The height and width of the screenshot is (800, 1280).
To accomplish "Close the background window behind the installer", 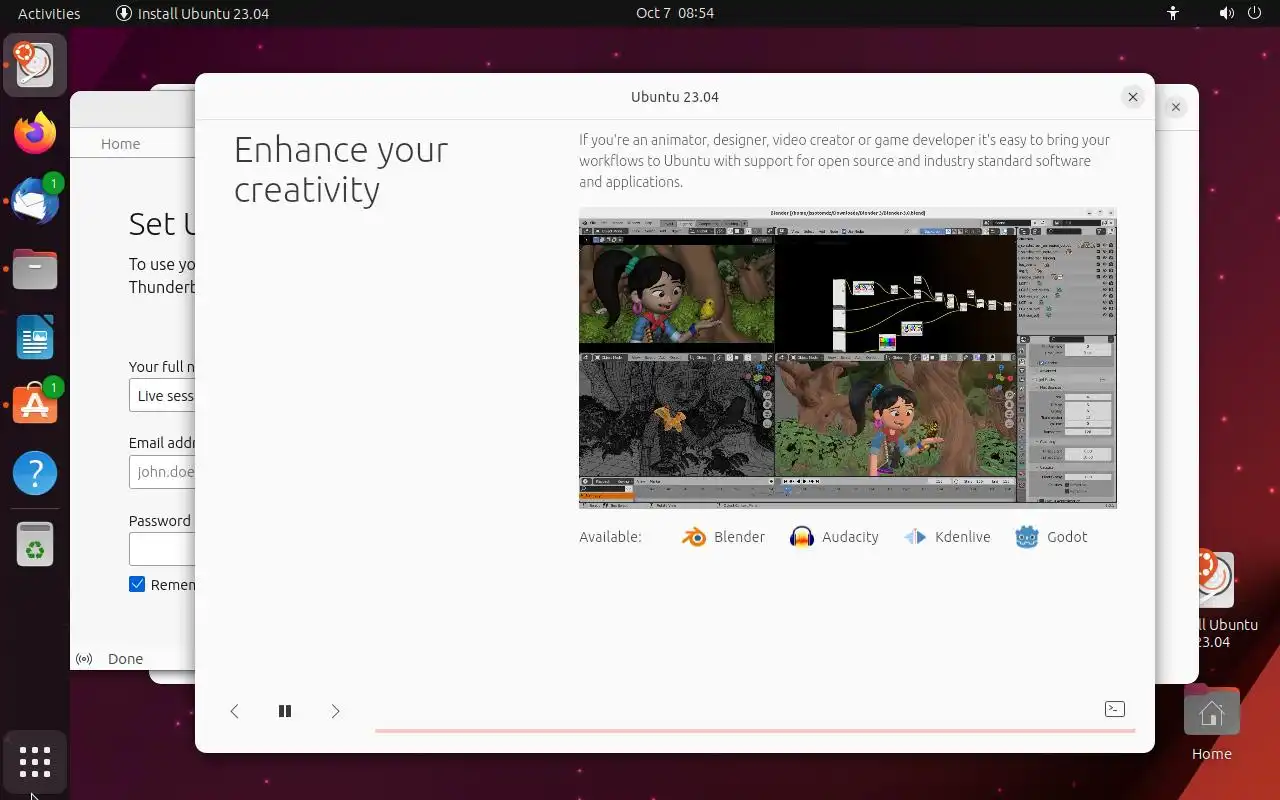I will coord(1176,107).
